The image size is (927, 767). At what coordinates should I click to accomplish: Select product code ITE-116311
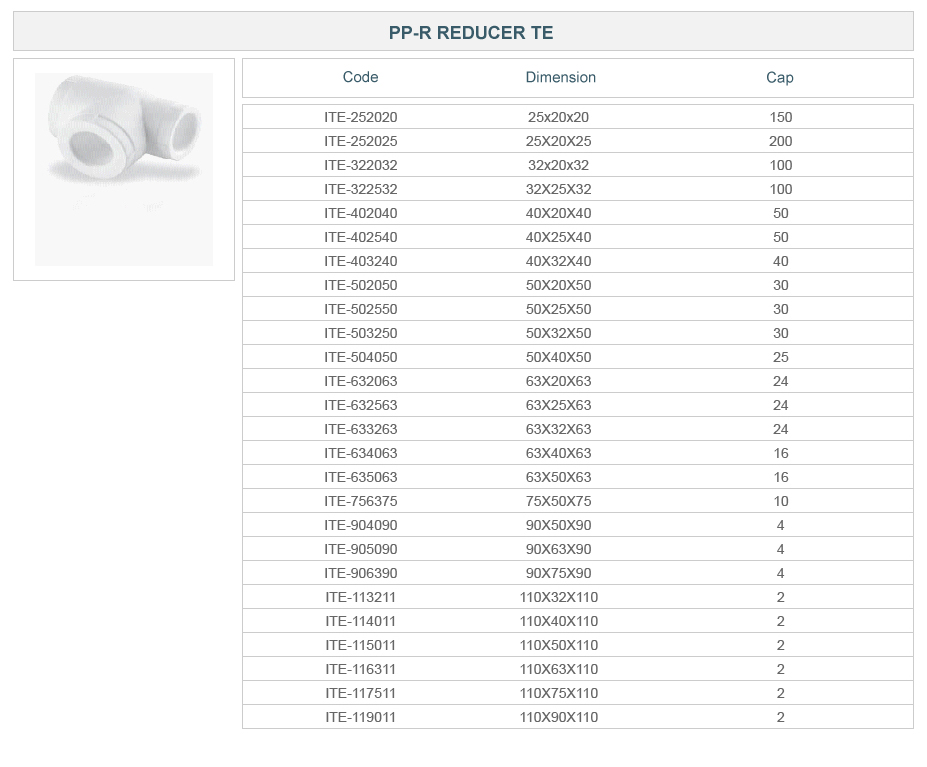[360, 669]
